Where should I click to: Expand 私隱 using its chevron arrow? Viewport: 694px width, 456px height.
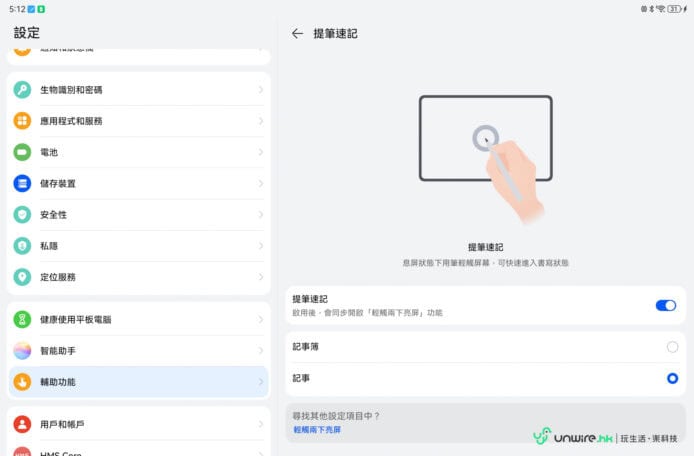point(261,246)
